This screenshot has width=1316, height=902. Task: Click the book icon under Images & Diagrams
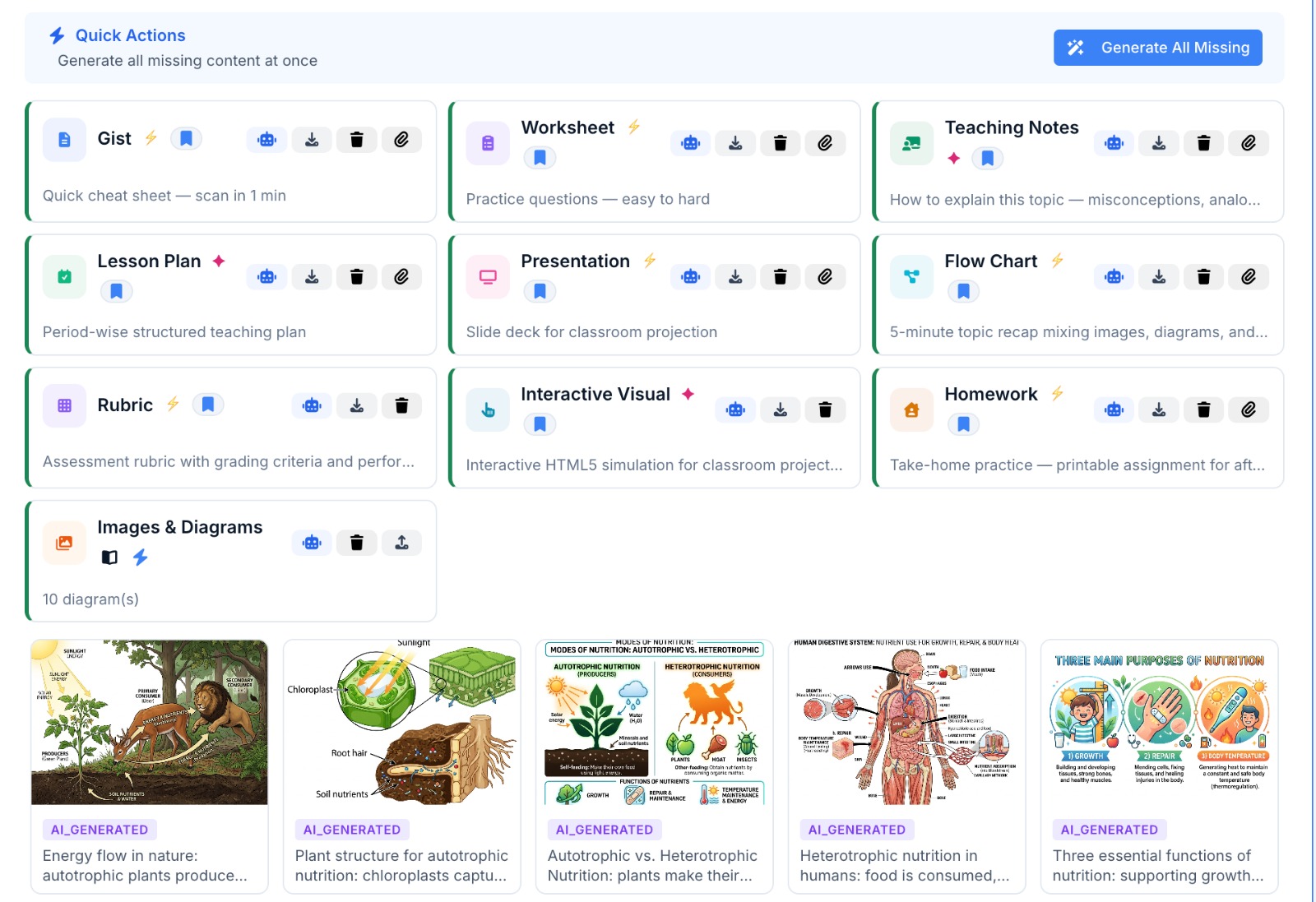[x=109, y=557]
